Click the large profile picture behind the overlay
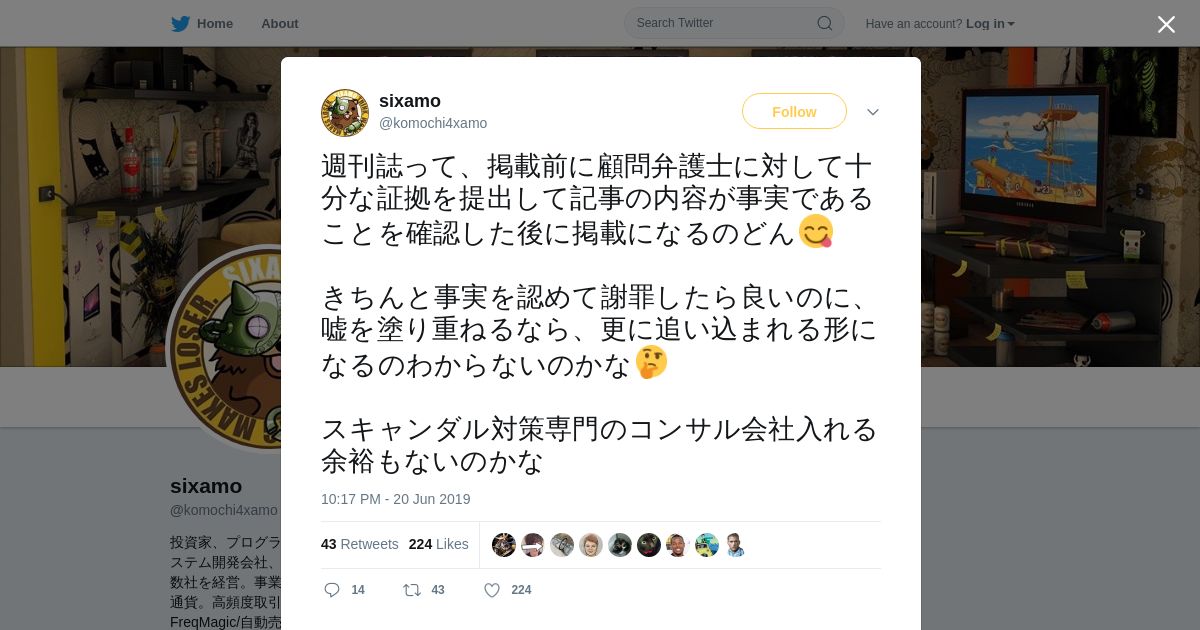Screen dimensions: 1200x630 pos(224,347)
